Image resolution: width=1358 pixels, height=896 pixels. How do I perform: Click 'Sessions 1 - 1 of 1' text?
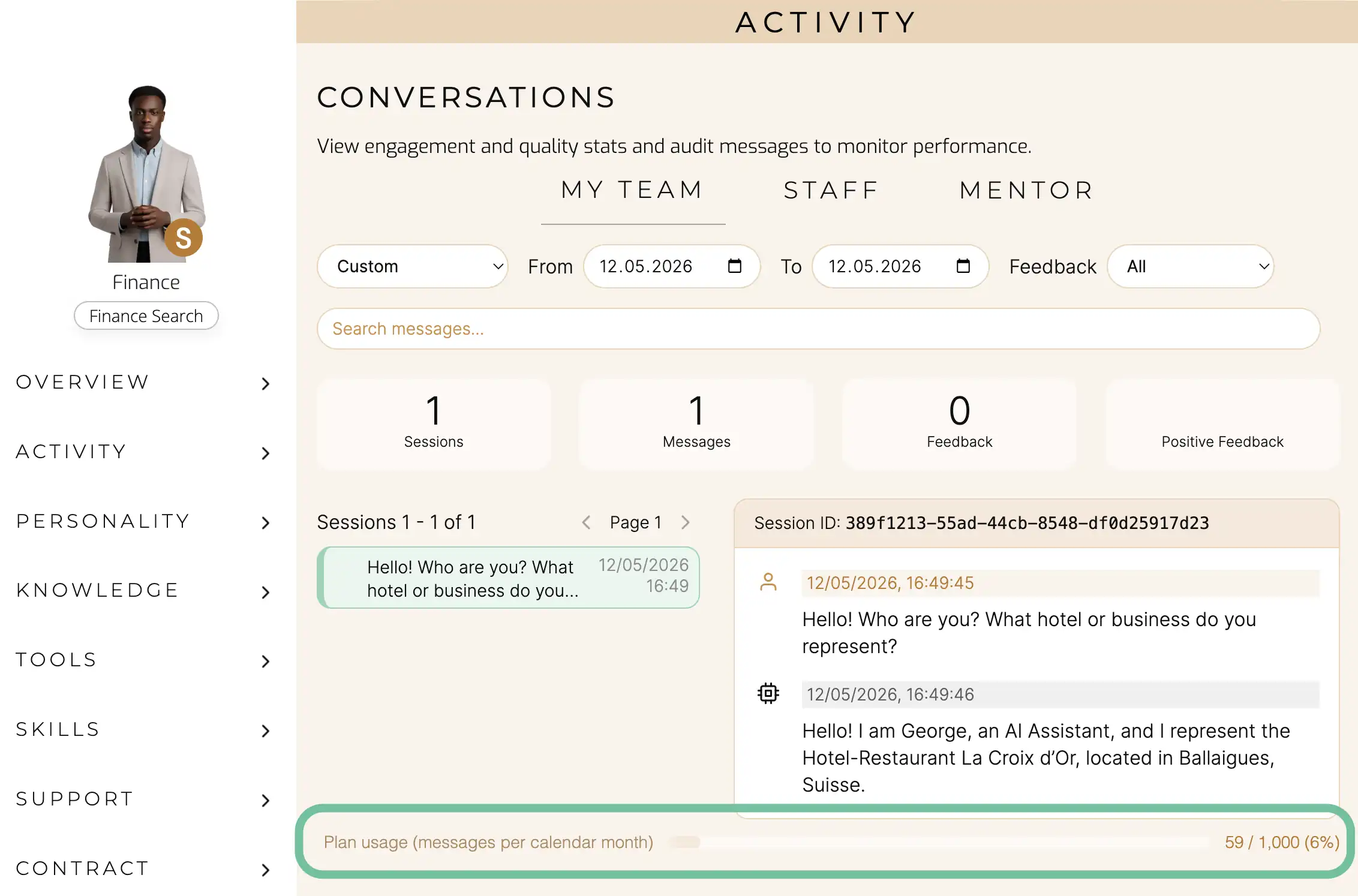point(396,522)
